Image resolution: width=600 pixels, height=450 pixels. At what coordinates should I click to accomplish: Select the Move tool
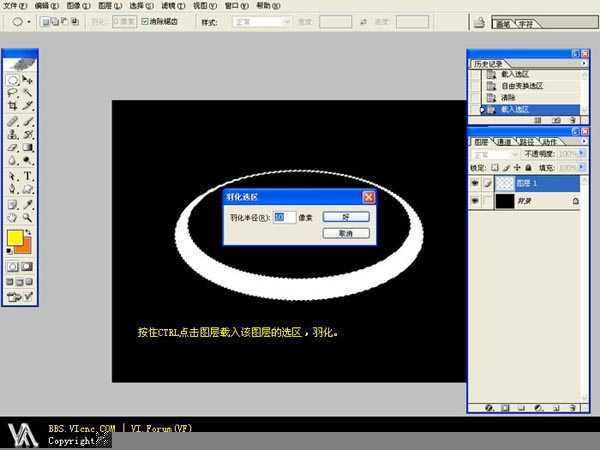(27, 80)
